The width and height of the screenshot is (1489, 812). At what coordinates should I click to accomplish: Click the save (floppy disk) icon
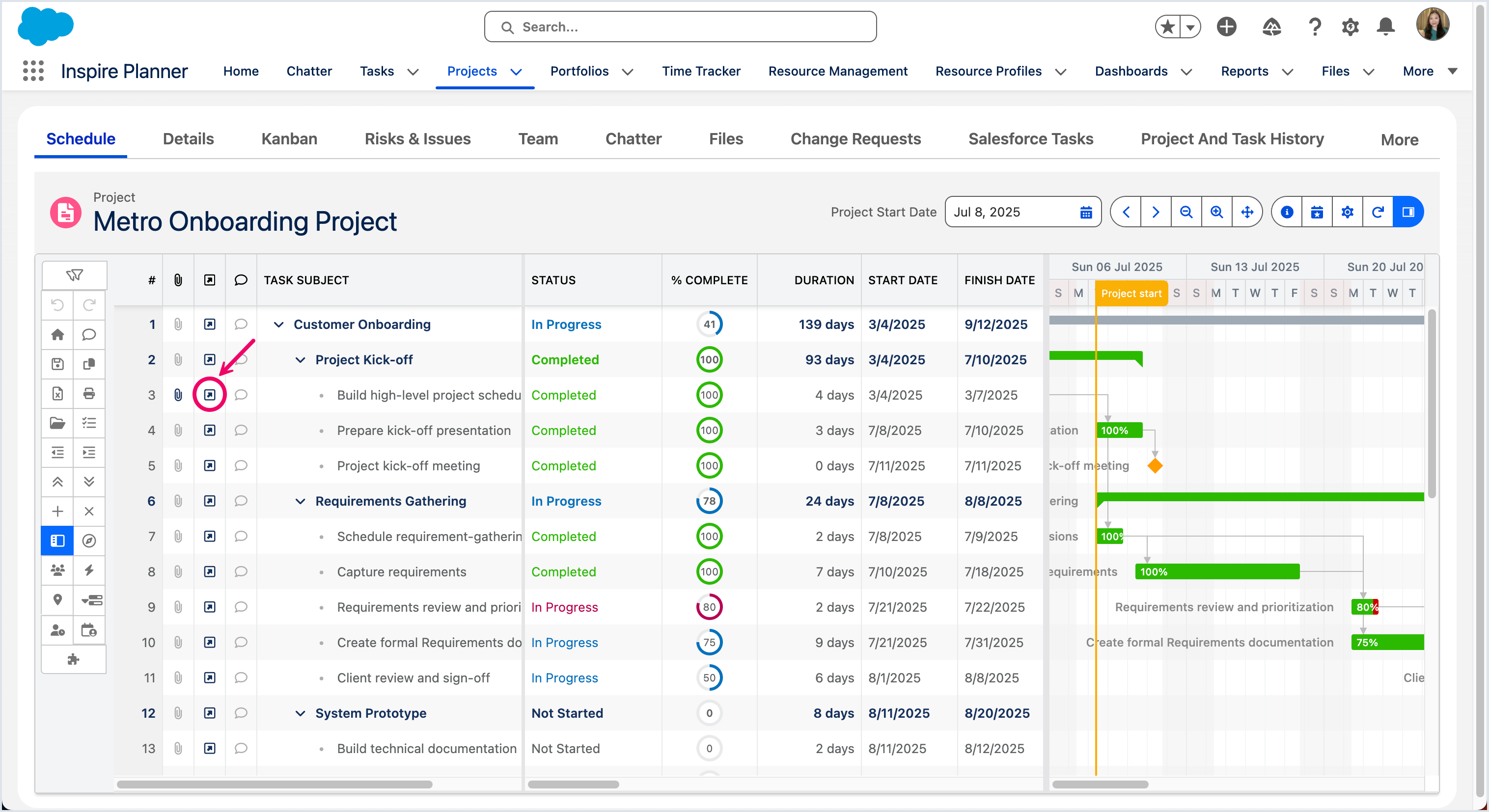tap(57, 363)
